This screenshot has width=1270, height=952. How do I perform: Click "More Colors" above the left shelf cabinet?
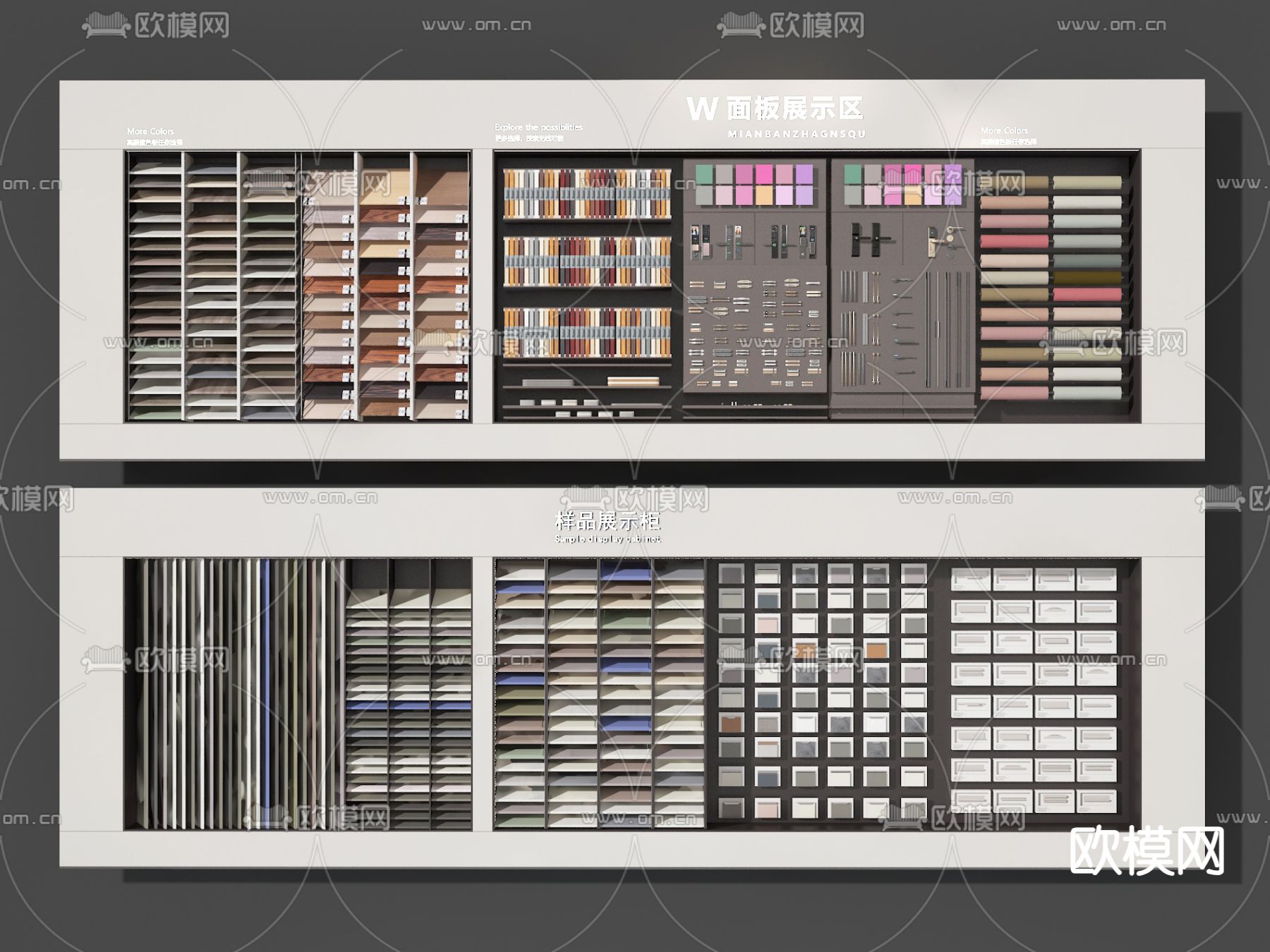coord(150,131)
